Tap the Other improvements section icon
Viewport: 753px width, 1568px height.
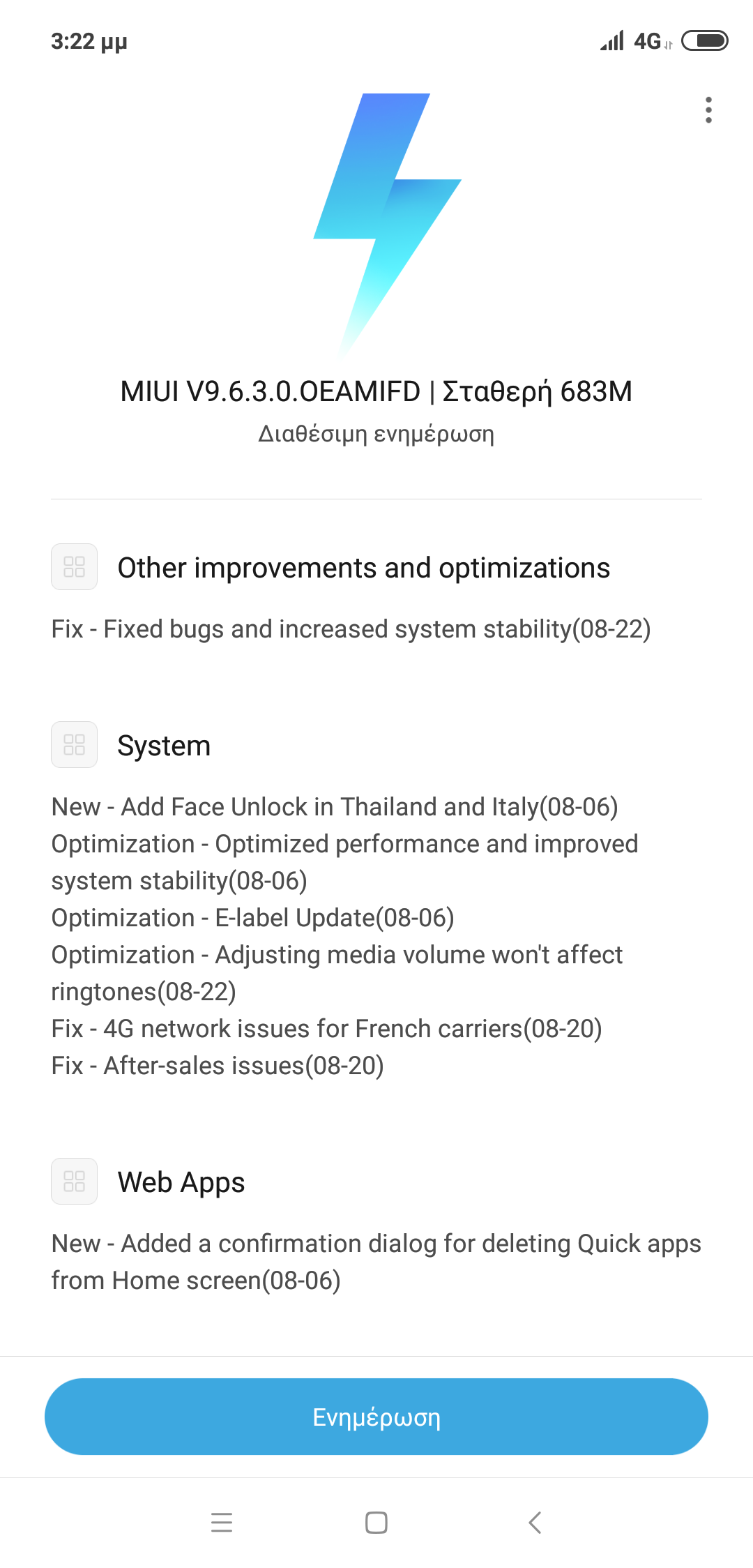click(x=74, y=566)
